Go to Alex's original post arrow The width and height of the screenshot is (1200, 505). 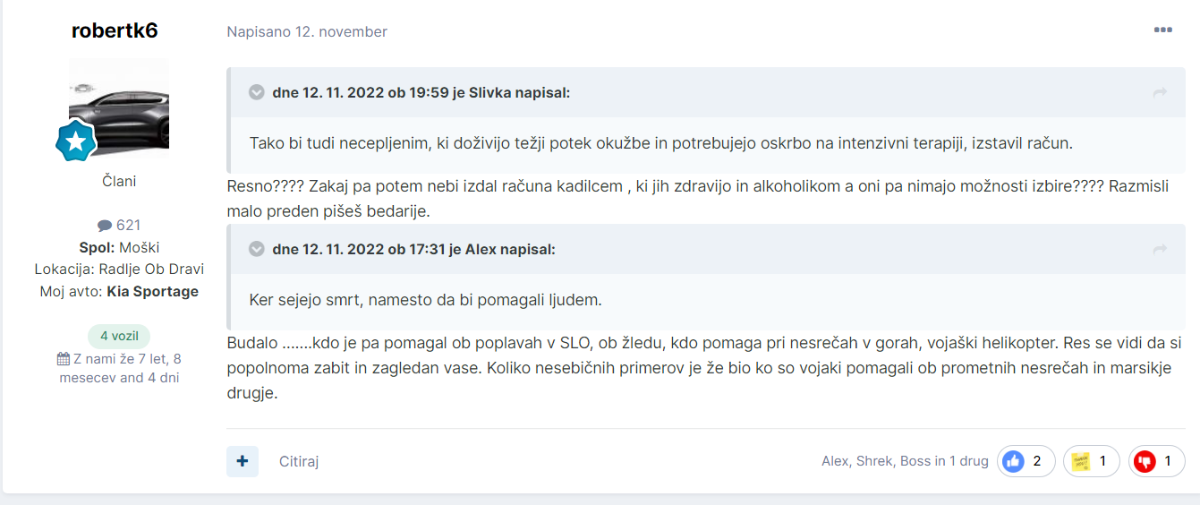[1160, 249]
